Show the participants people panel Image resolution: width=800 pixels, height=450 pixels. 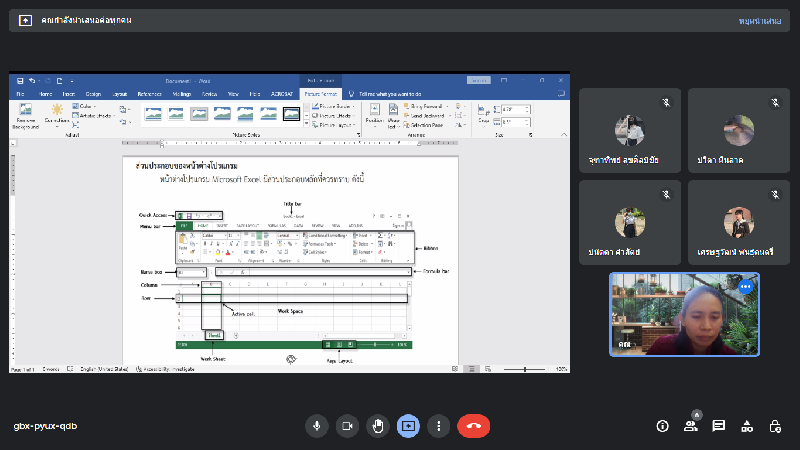pos(690,426)
